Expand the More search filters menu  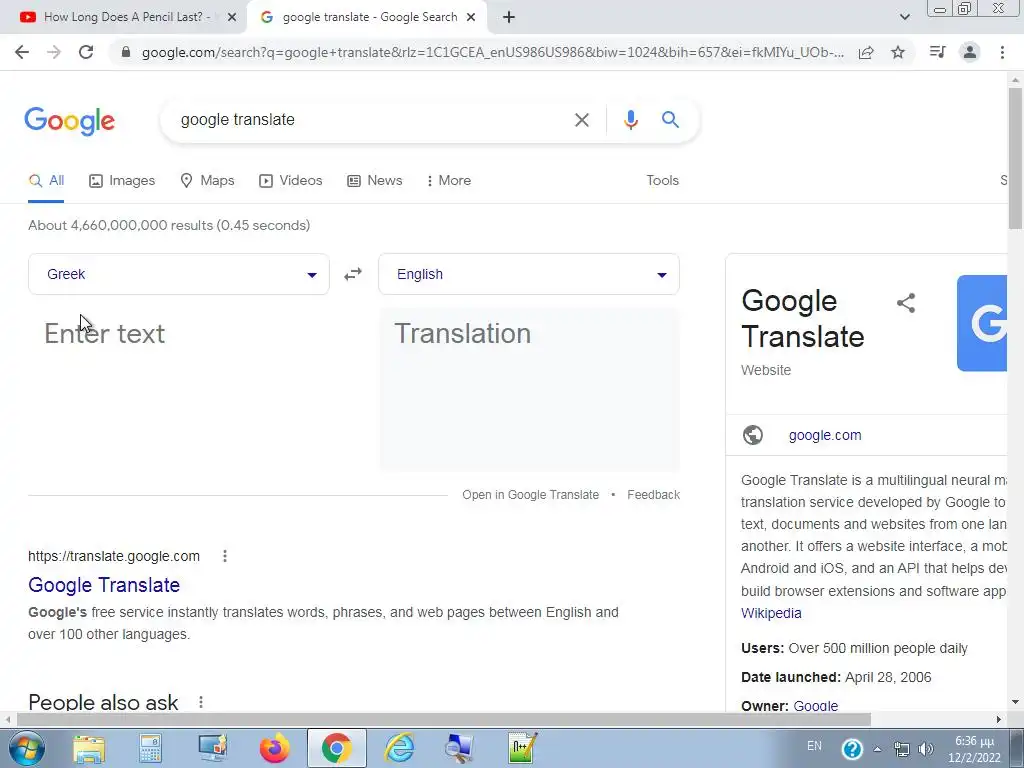point(448,180)
